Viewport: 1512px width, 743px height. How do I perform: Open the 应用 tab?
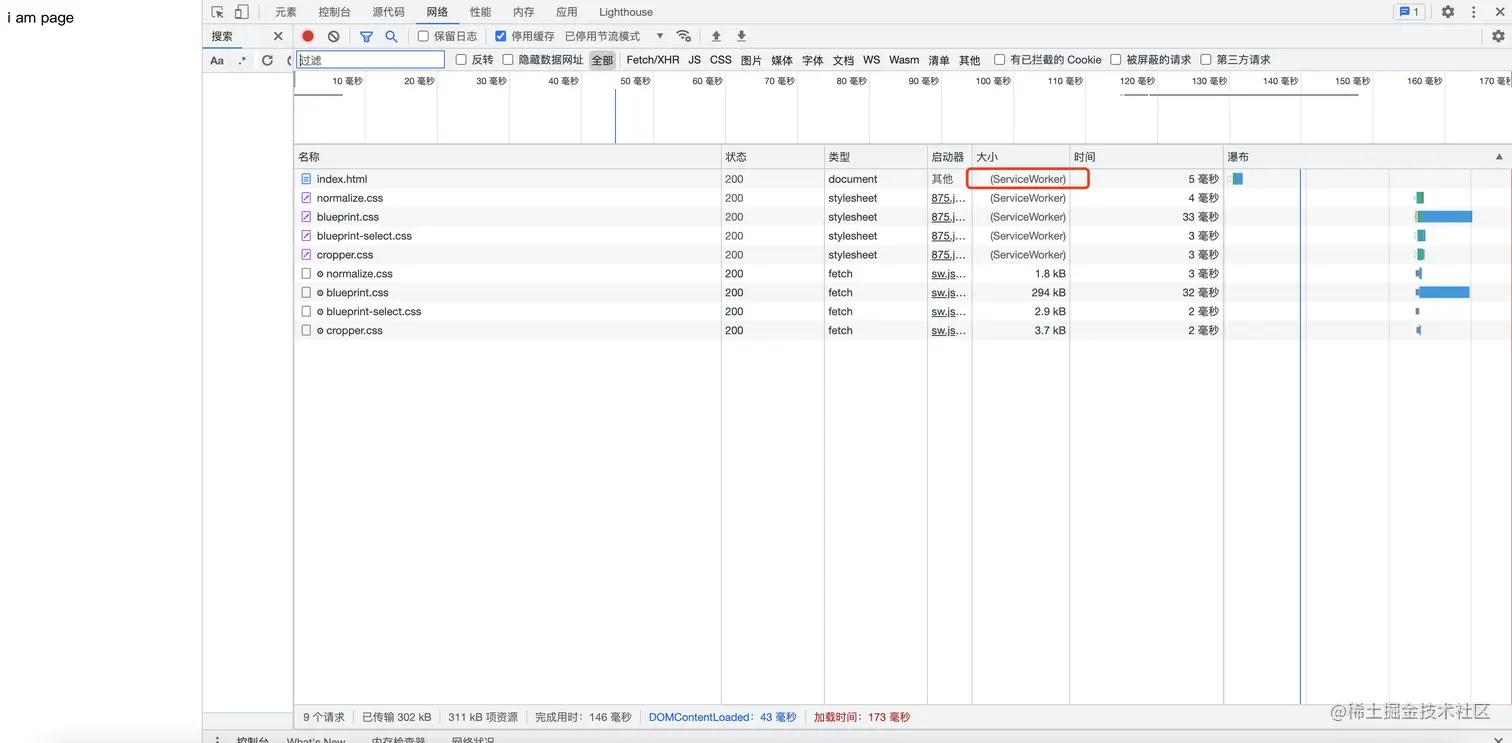567,12
